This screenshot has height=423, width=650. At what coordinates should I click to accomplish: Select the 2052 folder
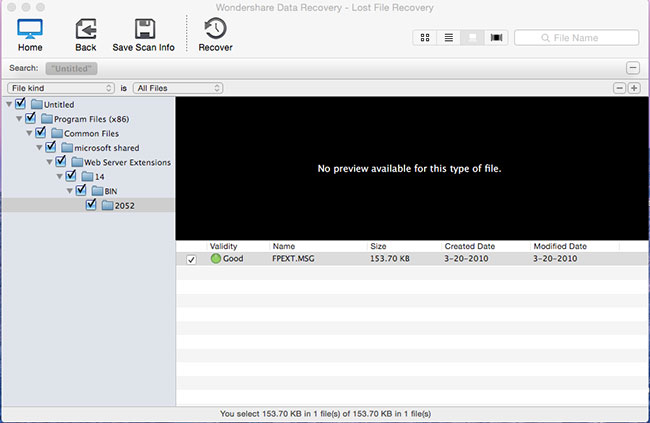point(118,205)
